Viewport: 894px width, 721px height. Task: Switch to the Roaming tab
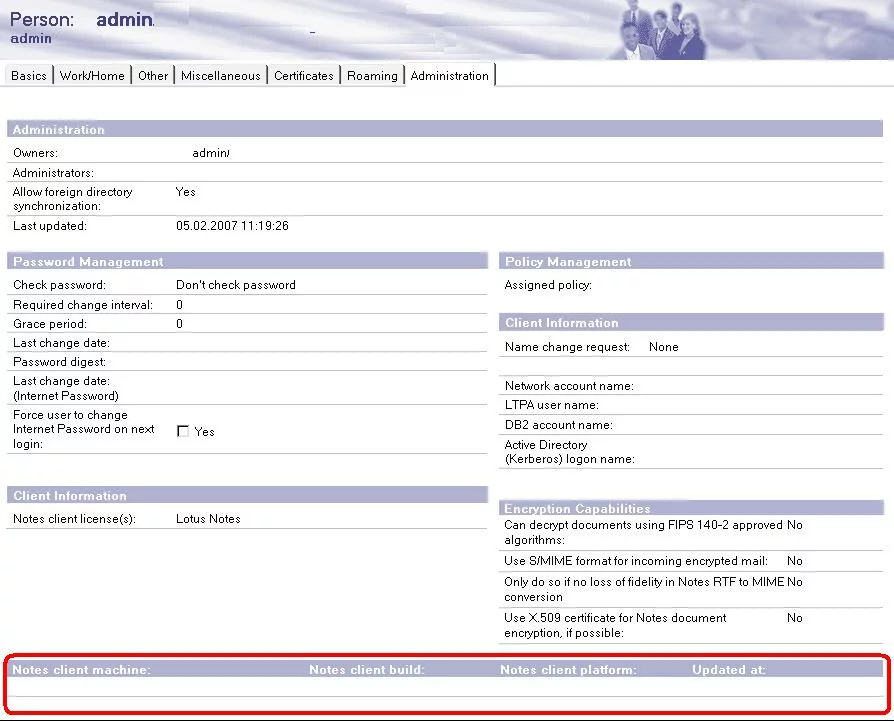point(372,76)
